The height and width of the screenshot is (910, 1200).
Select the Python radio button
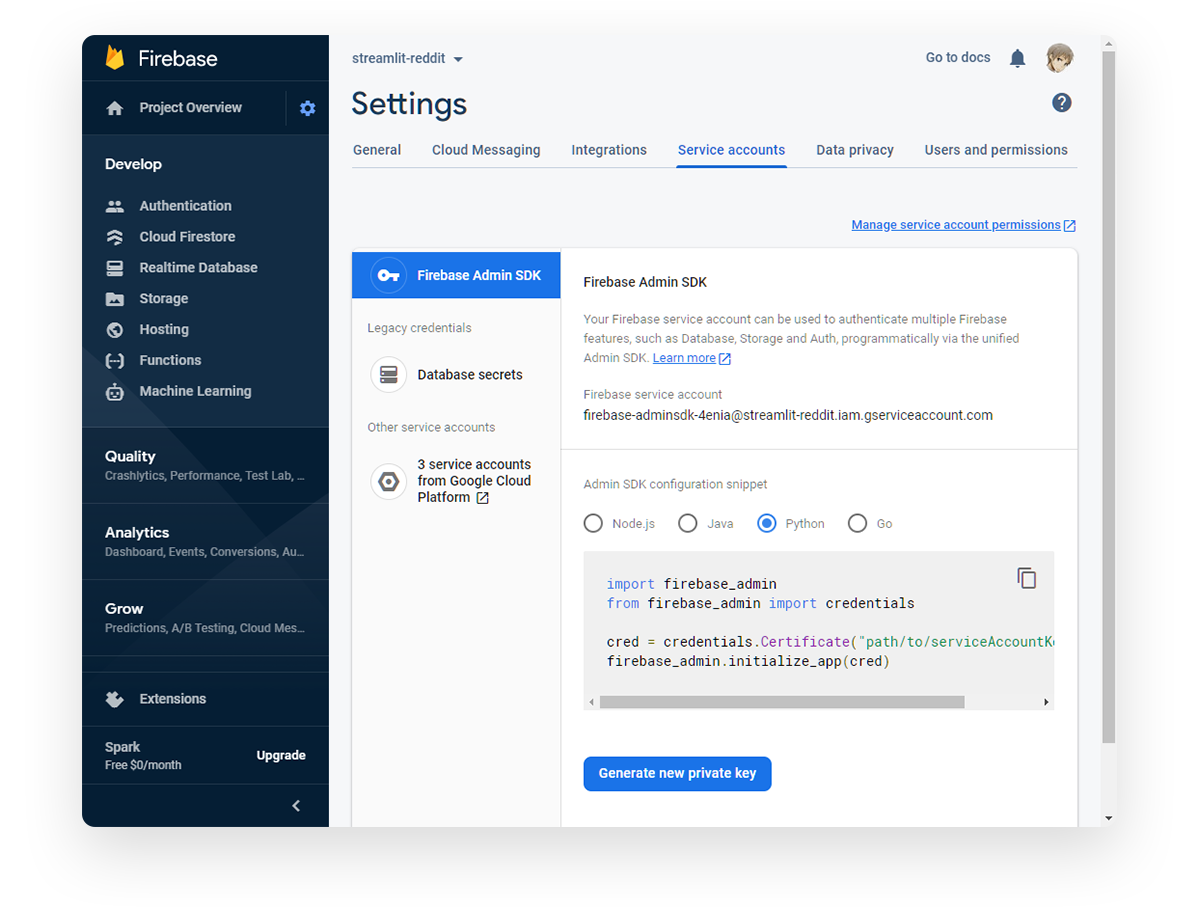tap(767, 523)
